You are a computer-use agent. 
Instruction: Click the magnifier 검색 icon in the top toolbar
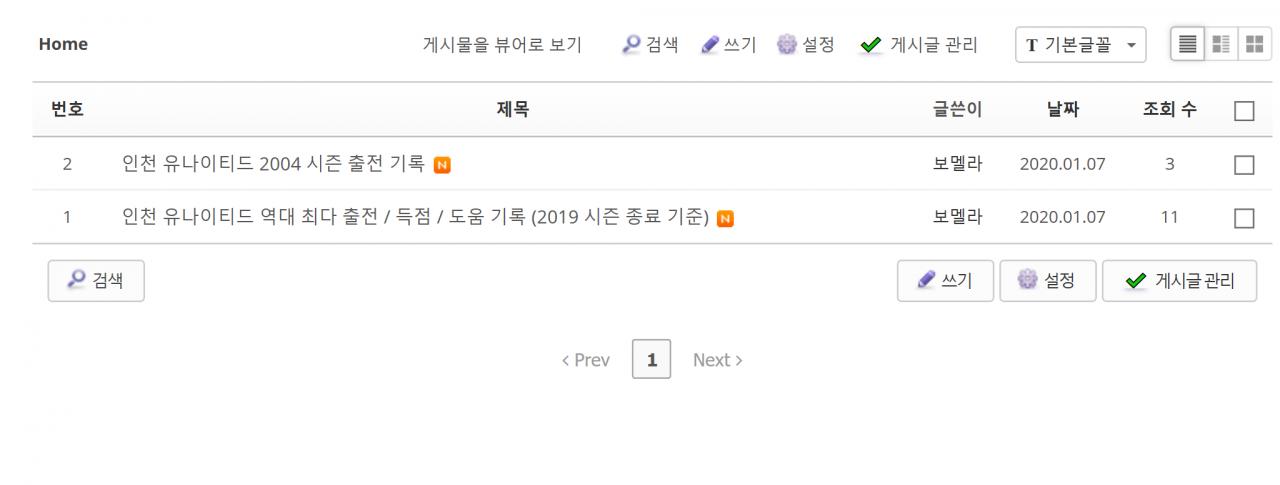[632, 44]
